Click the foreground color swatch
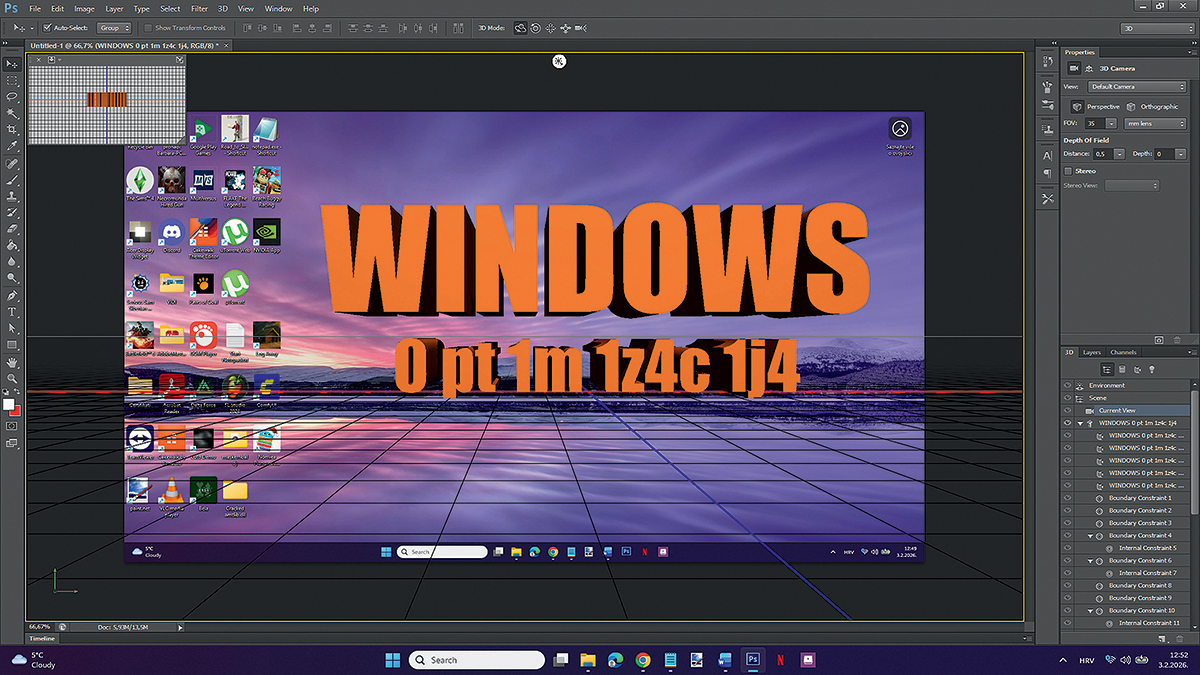The image size is (1200, 675). tap(8, 404)
